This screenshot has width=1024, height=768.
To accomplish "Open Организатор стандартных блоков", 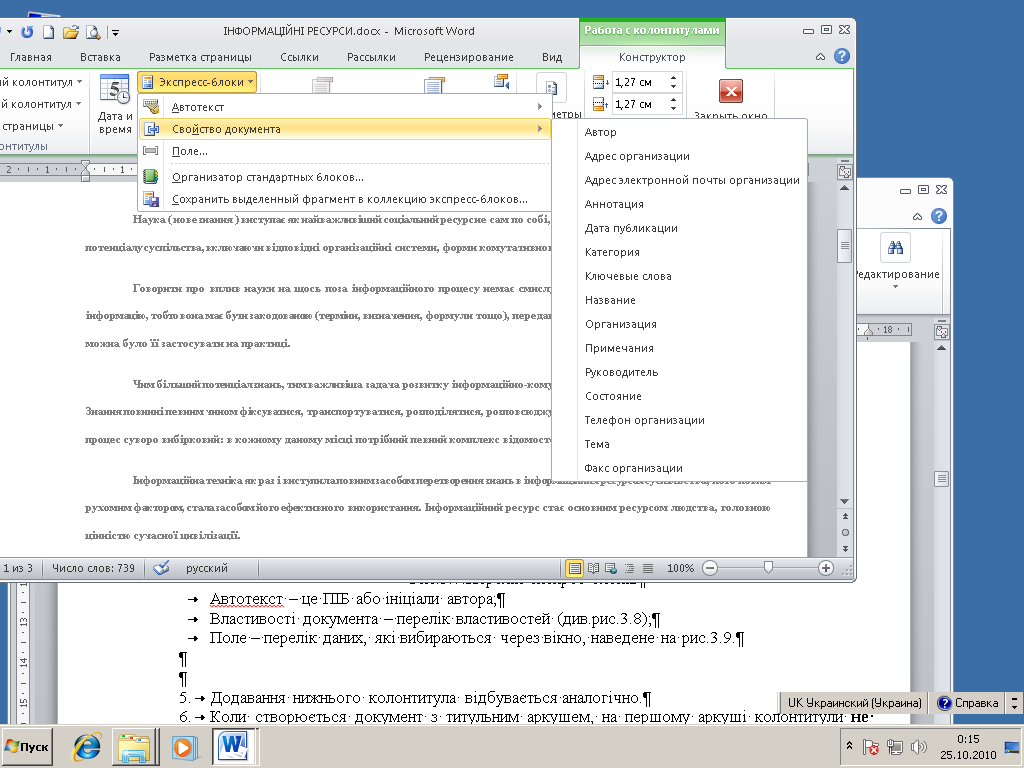I will coord(344,177).
